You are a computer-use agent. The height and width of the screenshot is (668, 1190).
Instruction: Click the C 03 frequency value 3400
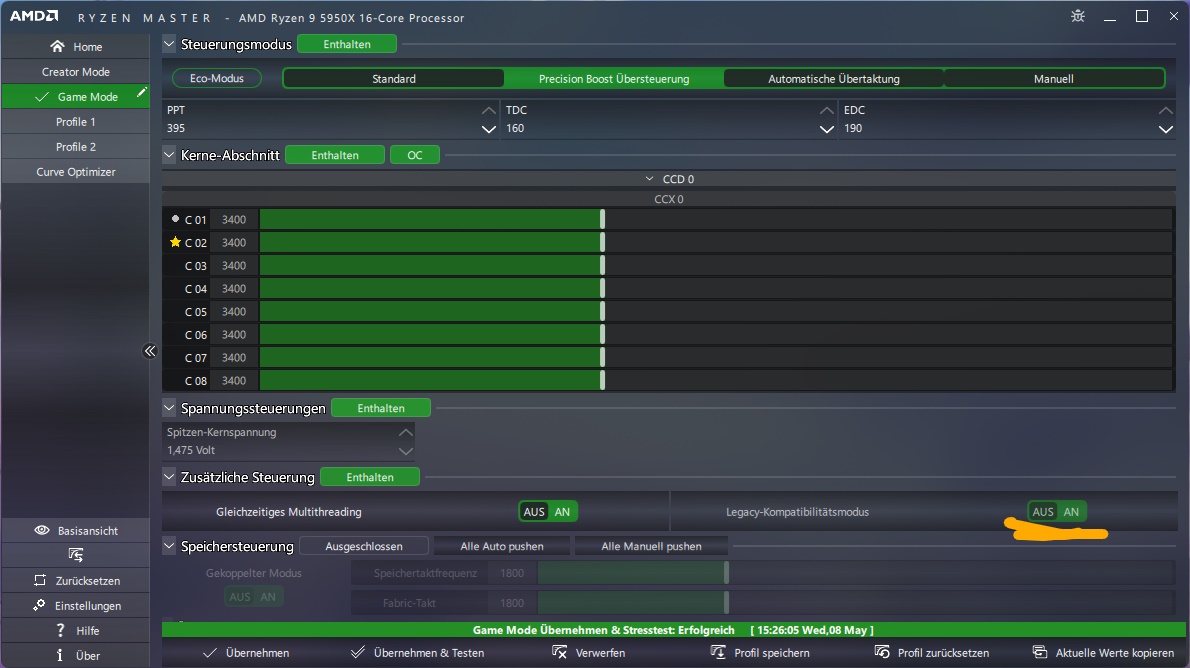pyautogui.click(x=234, y=266)
